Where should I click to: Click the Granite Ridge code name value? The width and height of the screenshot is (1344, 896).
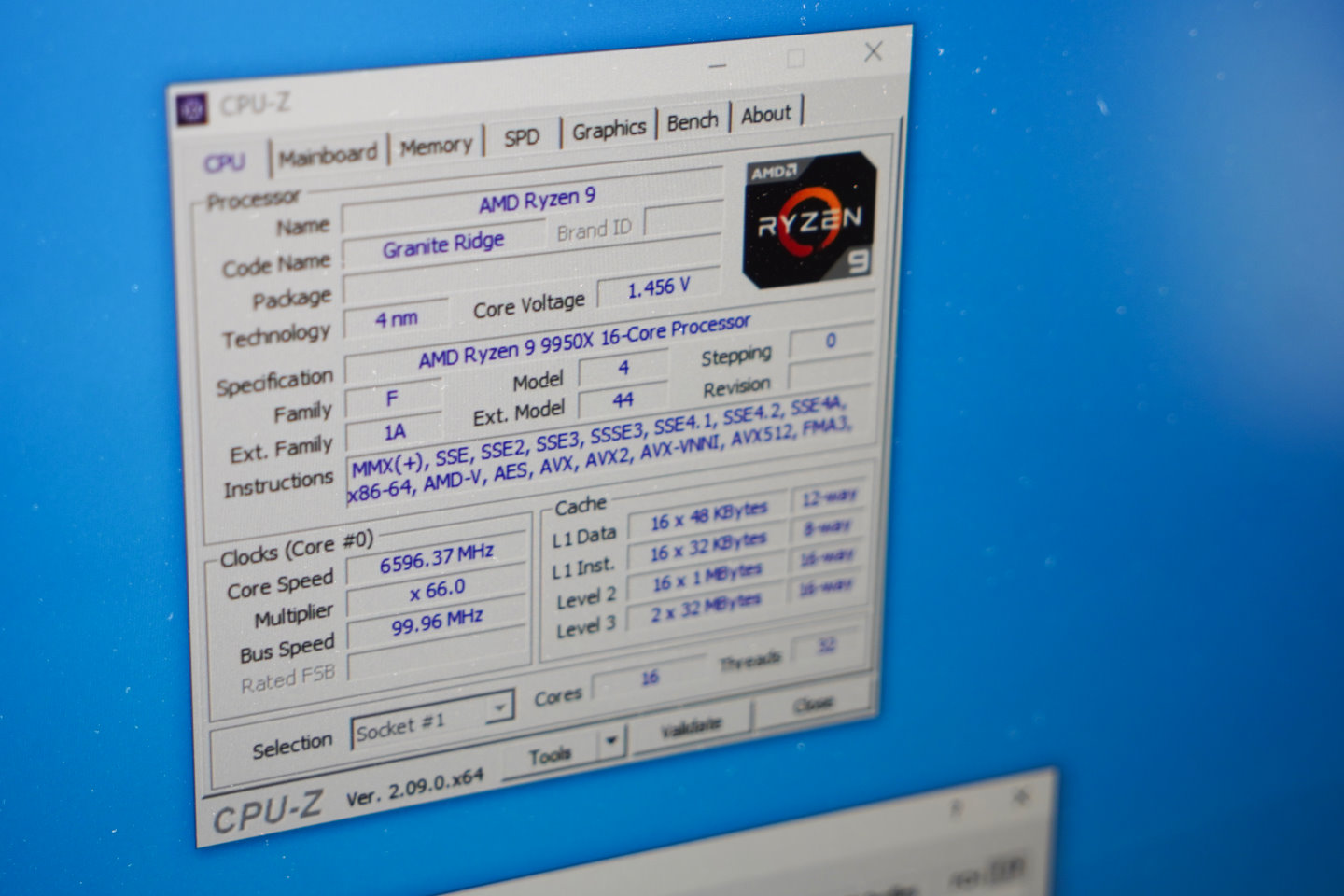442,245
